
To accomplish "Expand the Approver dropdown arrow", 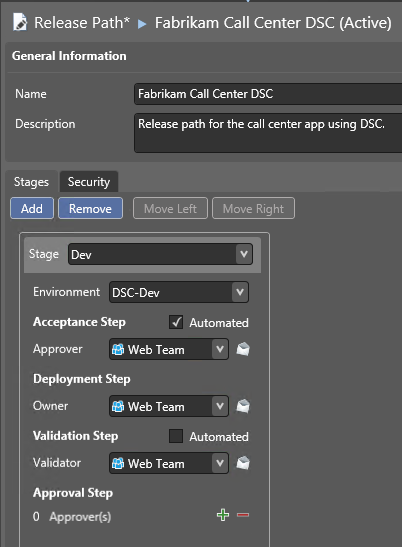I will tap(220, 349).
